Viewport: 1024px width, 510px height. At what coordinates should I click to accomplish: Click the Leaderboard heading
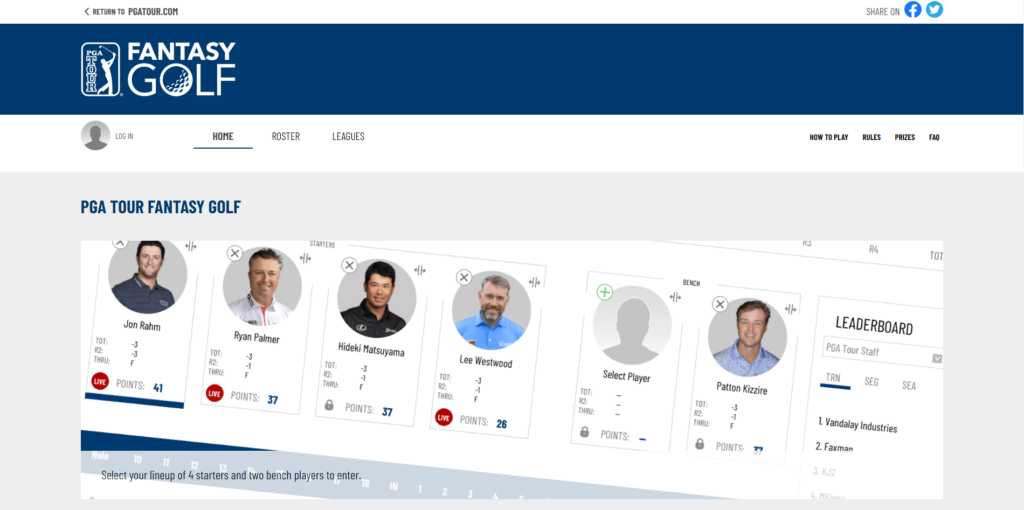tap(874, 325)
